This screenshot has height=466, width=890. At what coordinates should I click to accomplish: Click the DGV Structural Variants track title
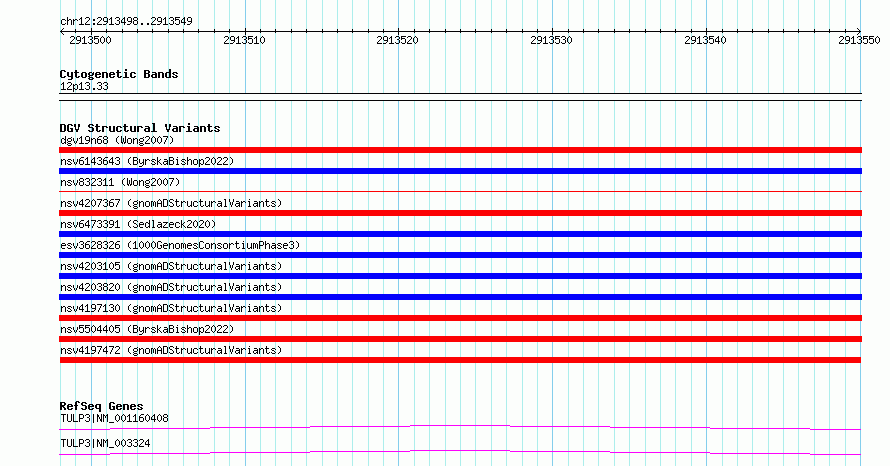coord(140,128)
